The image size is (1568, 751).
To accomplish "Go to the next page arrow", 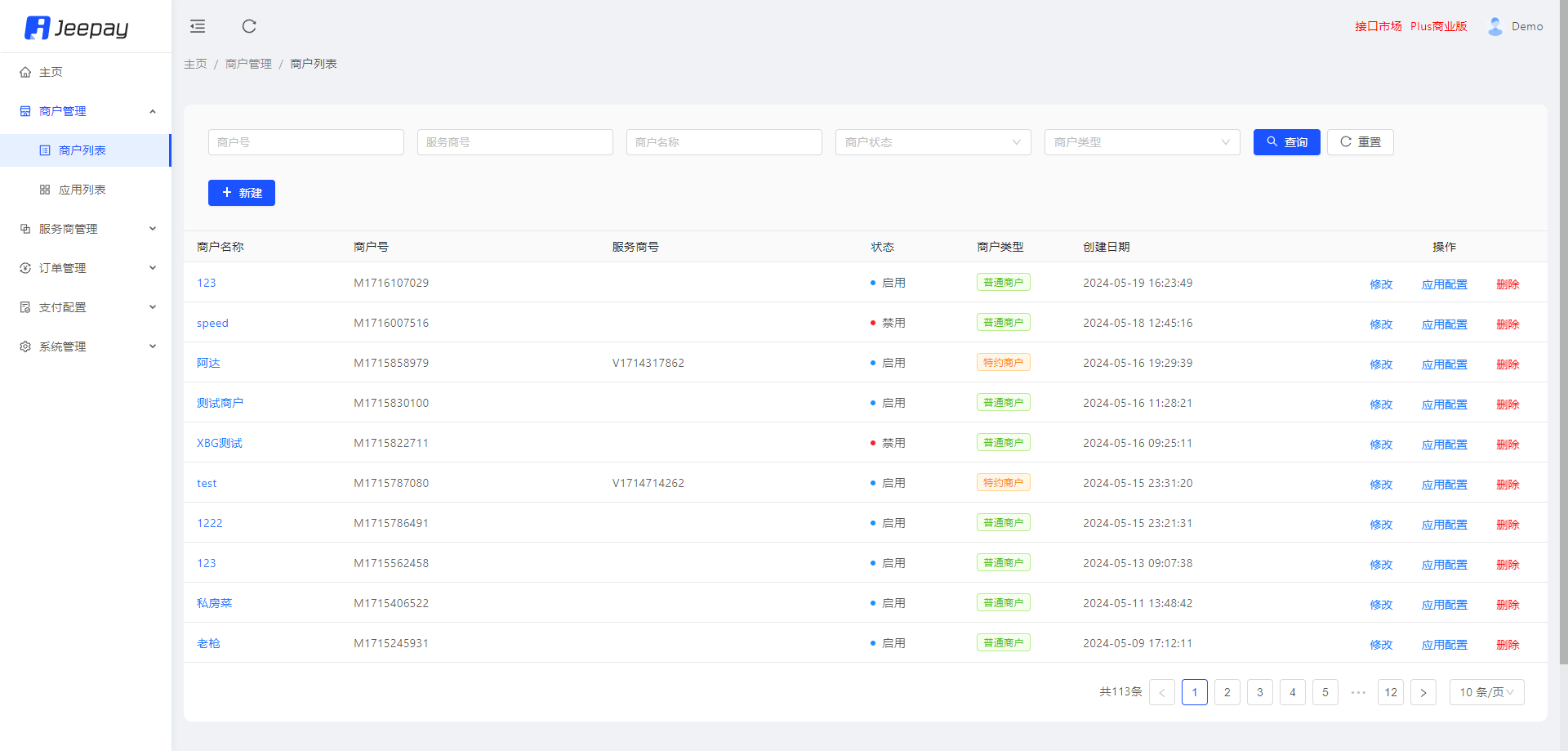I will coord(1423,693).
